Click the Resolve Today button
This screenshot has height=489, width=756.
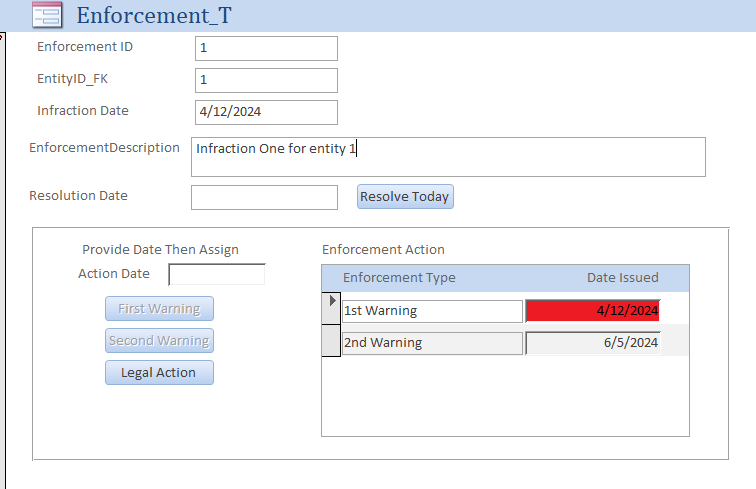tap(405, 197)
